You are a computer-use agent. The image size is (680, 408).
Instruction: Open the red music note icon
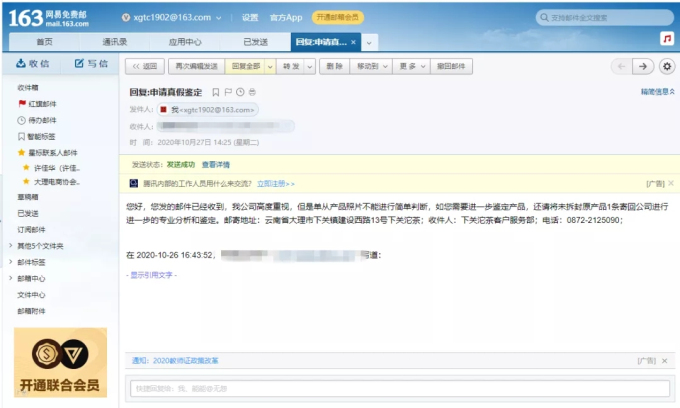coord(667,38)
